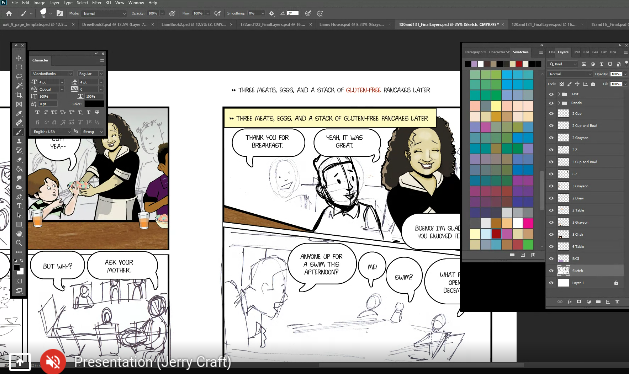Select the Horizontal Type tool
The width and height of the screenshot is (629, 374).
(19, 206)
